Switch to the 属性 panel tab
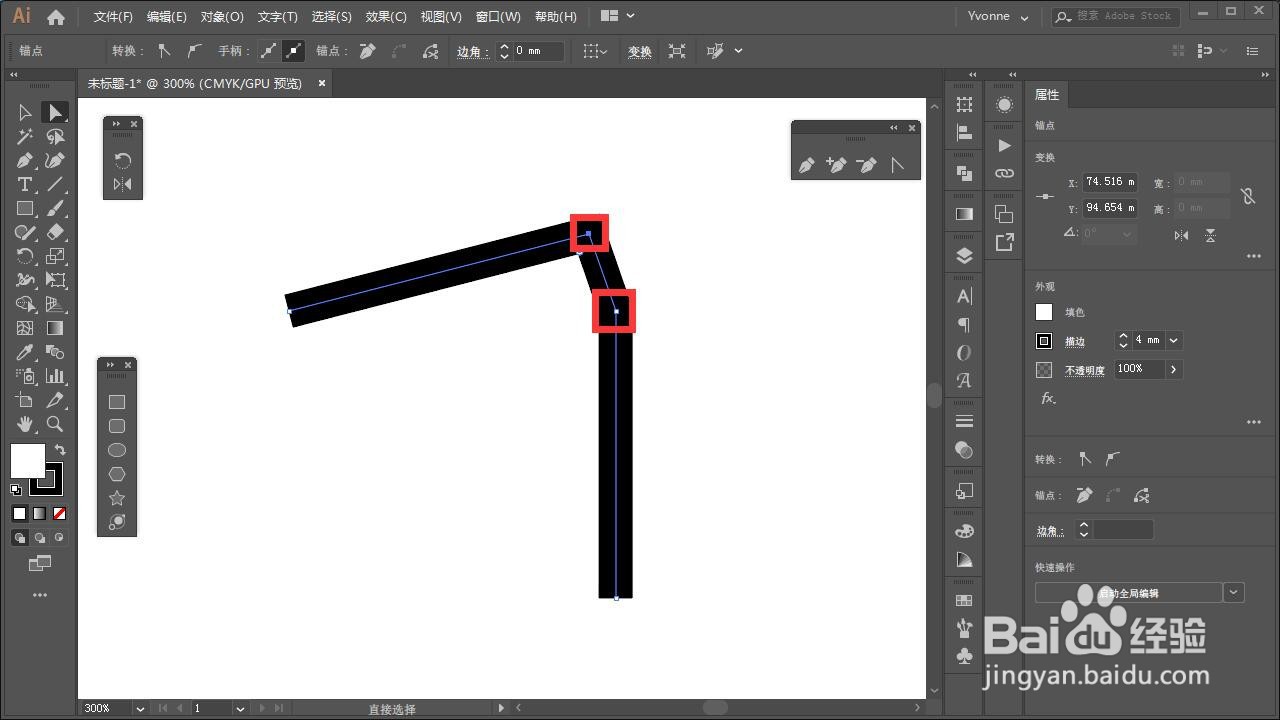Image resolution: width=1280 pixels, height=720 pixels. 1047,95
